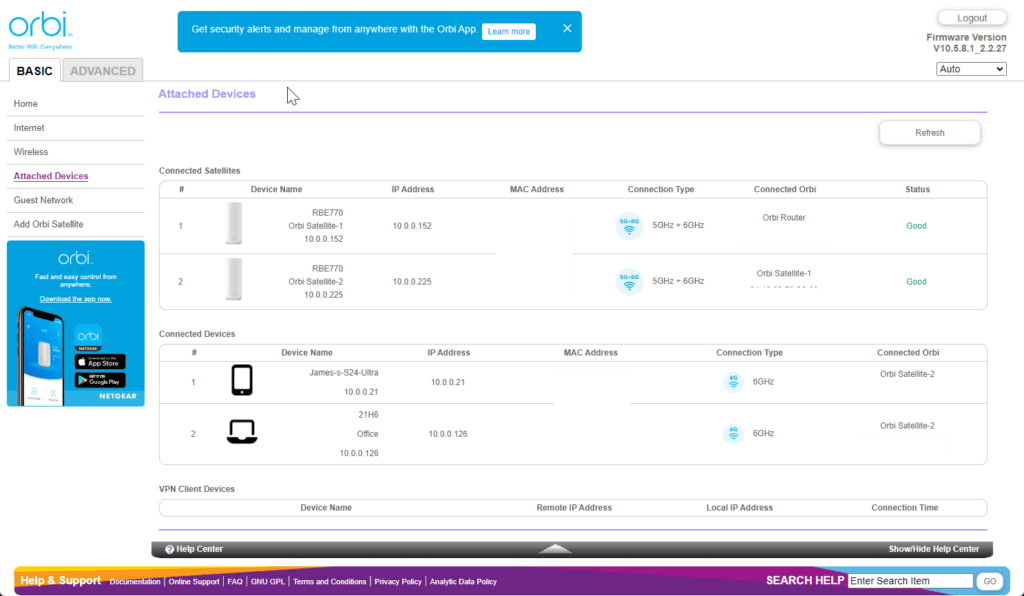Click the App Store download badge
The image size is (1024, 596).
100,361
